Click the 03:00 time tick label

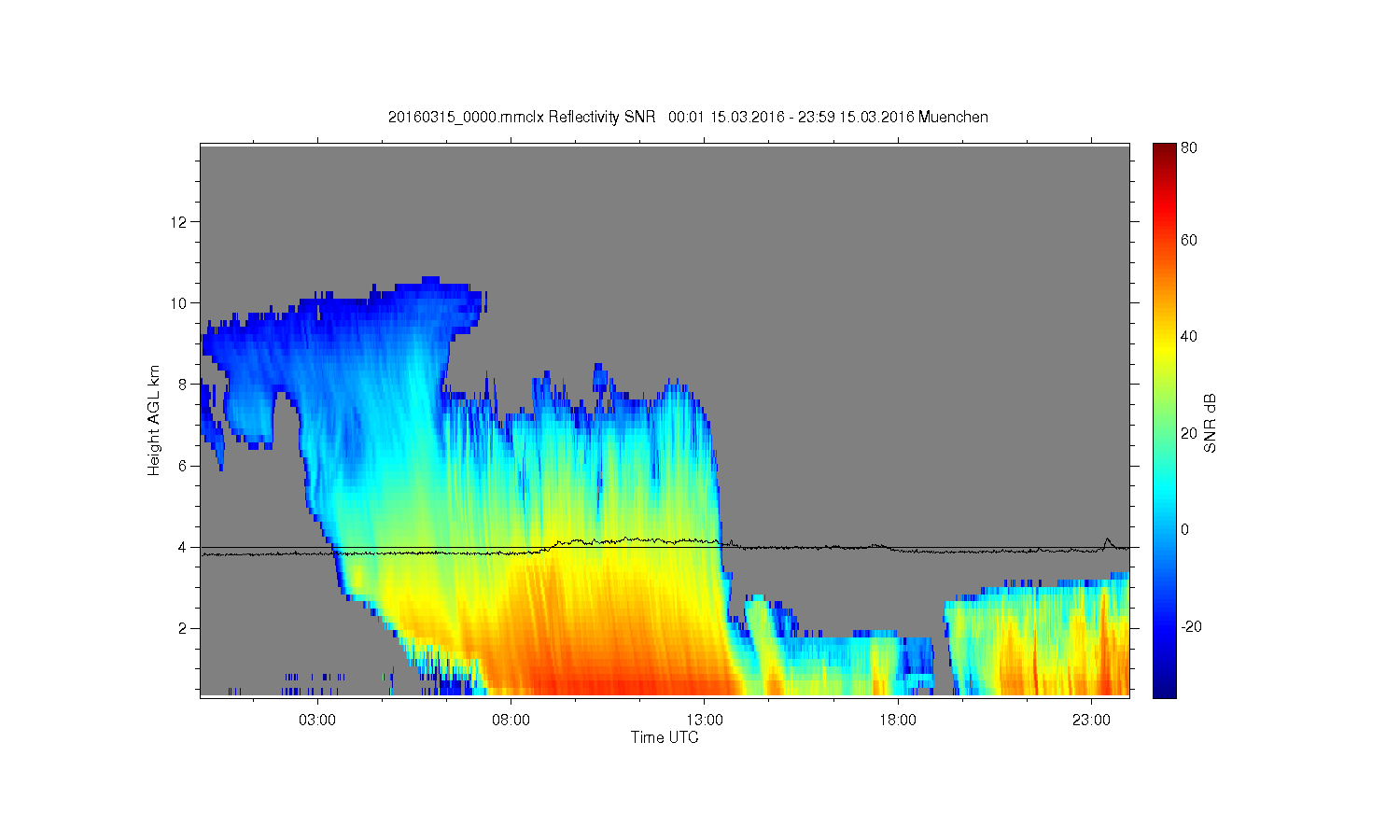pos(317,721)
